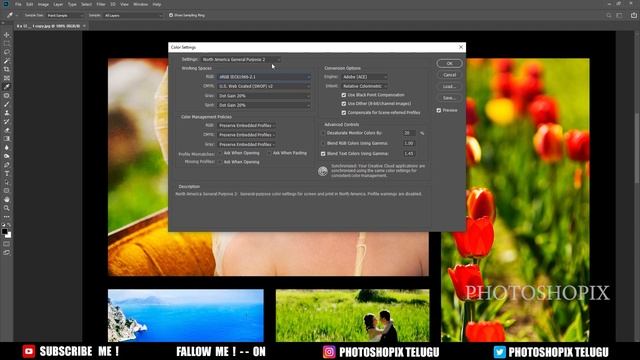Viewport: 640px width, 360px height.
Task: Open RGB color management policy dropdown
Action: point(247,125)
